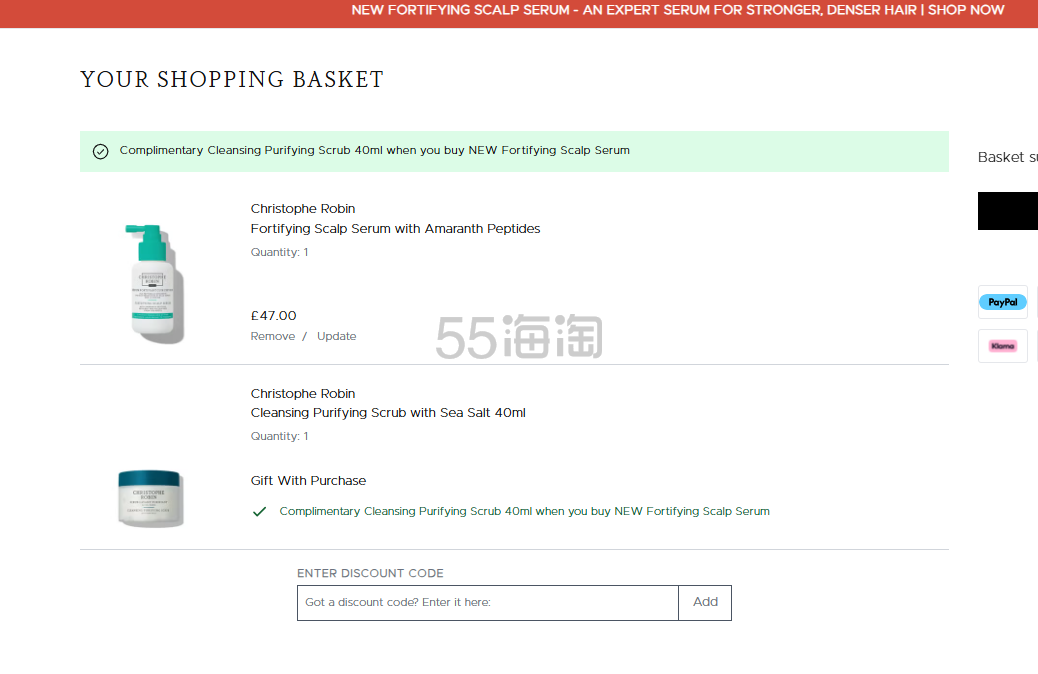Click the black checkout button on the right
The width and height of the screenshot is (1038, 674).
coord(1008,211)
